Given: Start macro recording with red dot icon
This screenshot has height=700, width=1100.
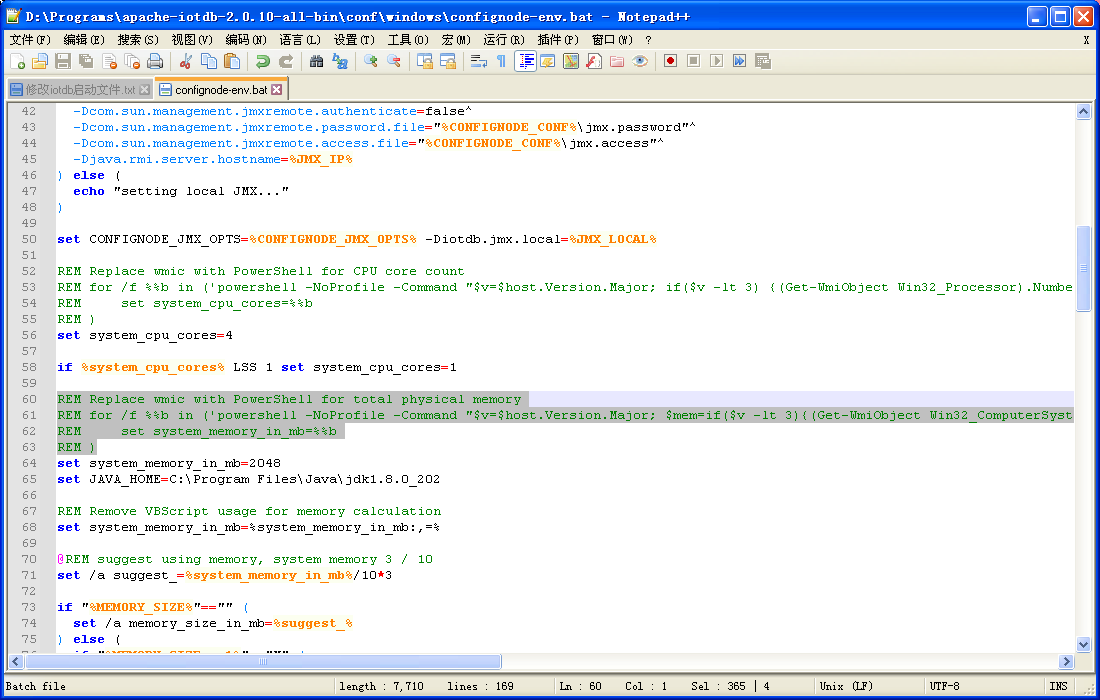Looking at the screenshot, I should 671,62.
